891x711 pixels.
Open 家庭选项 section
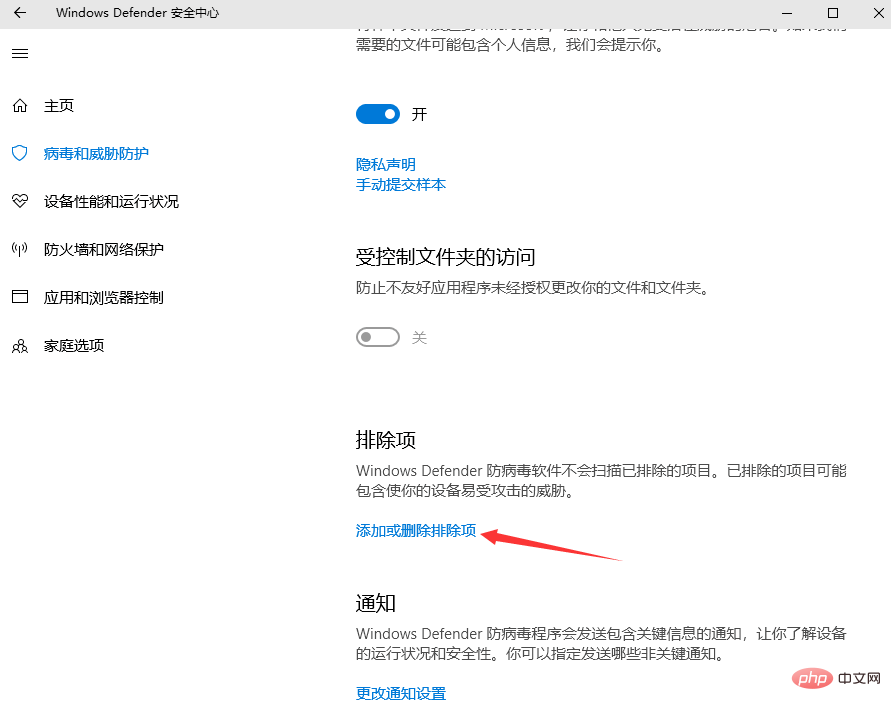point(74,346)
